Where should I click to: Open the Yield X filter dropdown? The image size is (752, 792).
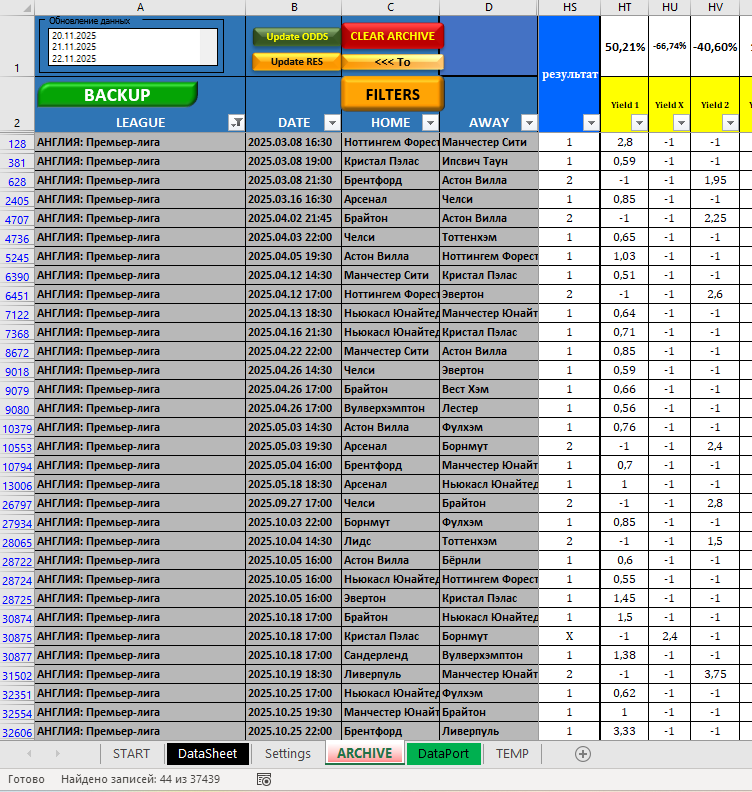(681, 123)
